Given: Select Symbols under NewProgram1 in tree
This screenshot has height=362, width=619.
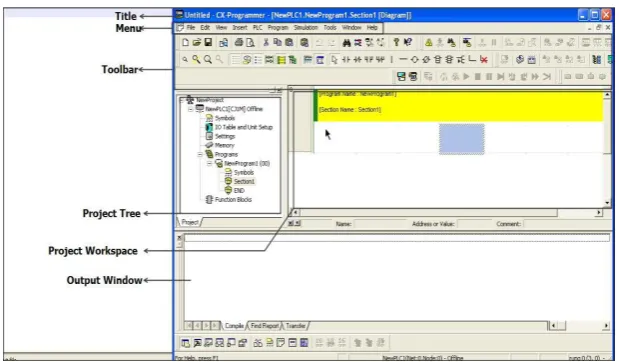Looking at the screenshot, I should click(244, 173).
